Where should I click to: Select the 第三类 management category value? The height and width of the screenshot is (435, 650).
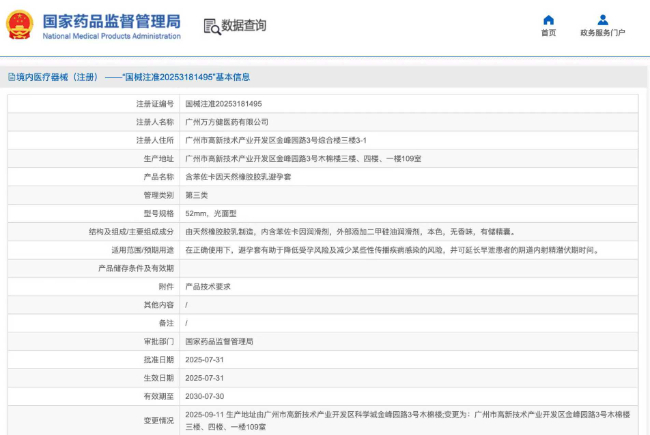(x=197, y=195)
